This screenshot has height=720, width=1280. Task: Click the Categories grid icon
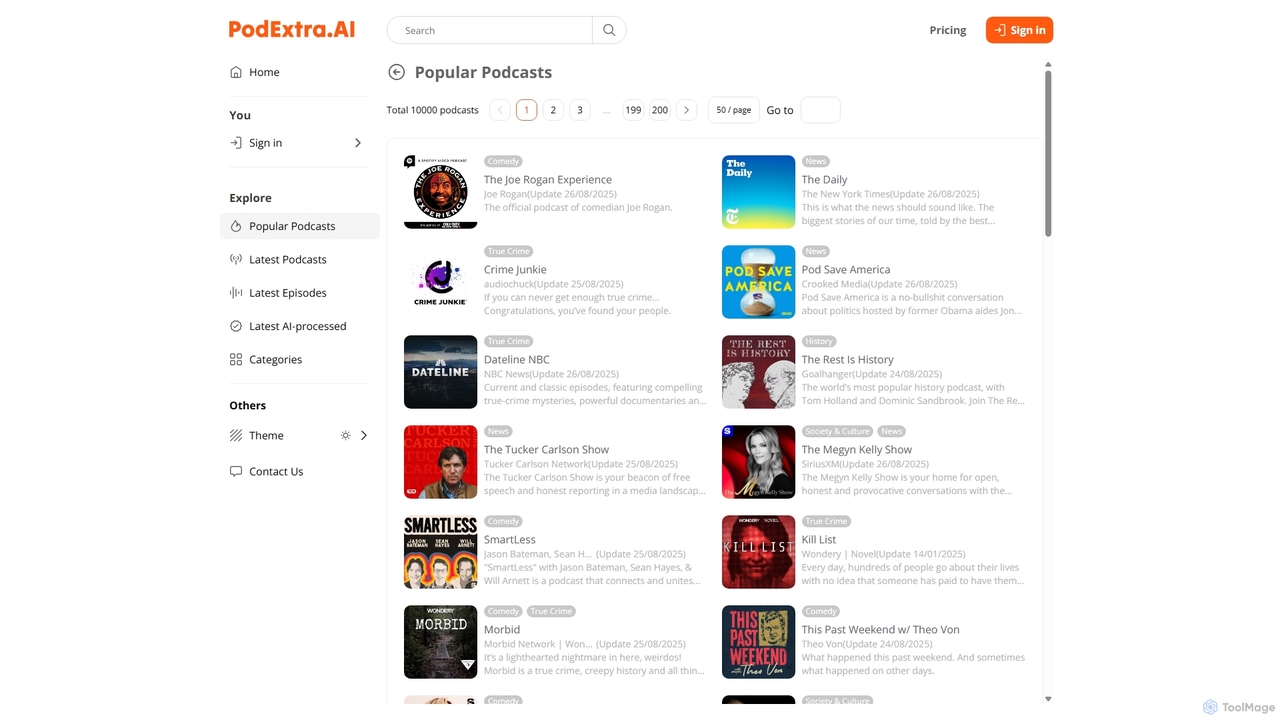pos(236,359)
